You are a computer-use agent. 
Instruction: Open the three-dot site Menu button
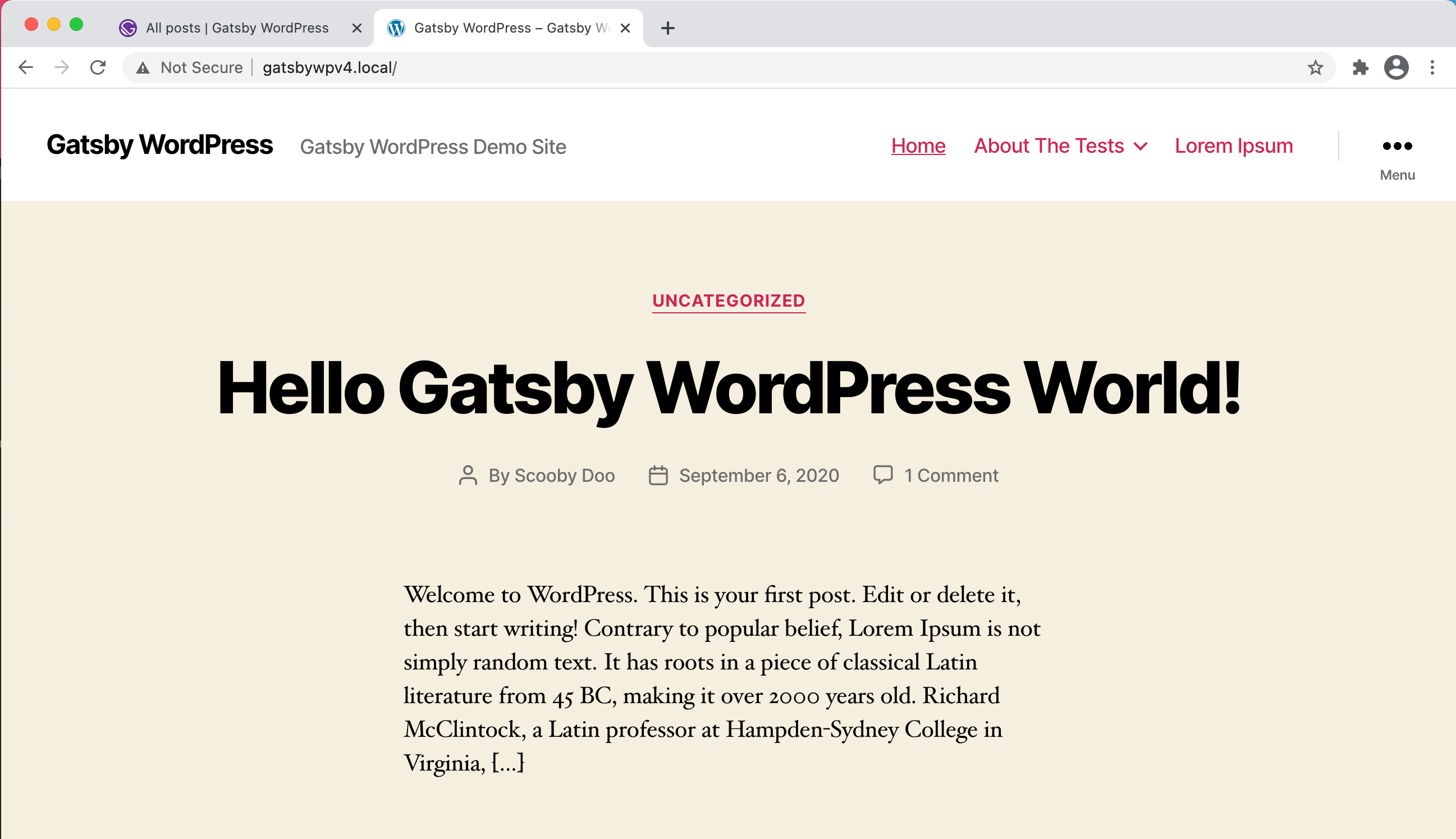click(1397, 157)
